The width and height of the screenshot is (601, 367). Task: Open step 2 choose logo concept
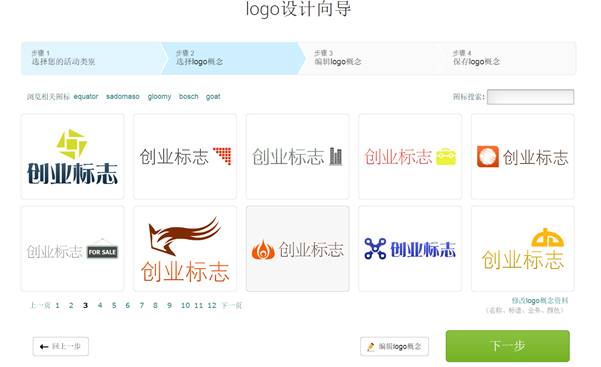tap(232, 58)
